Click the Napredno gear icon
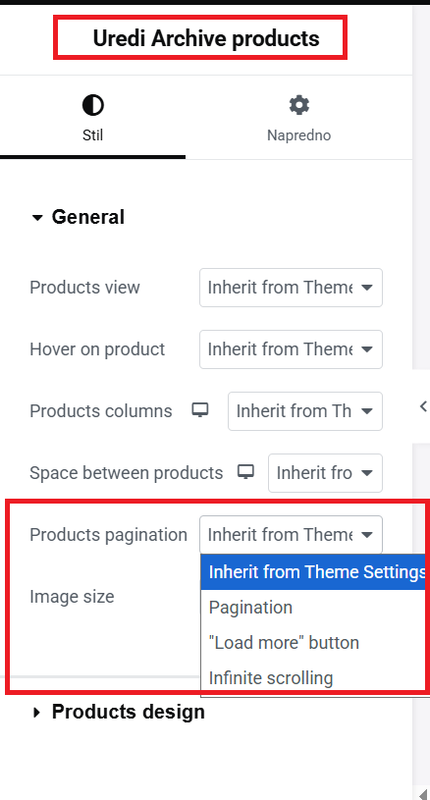430x800 pixels. pos(299,105)
